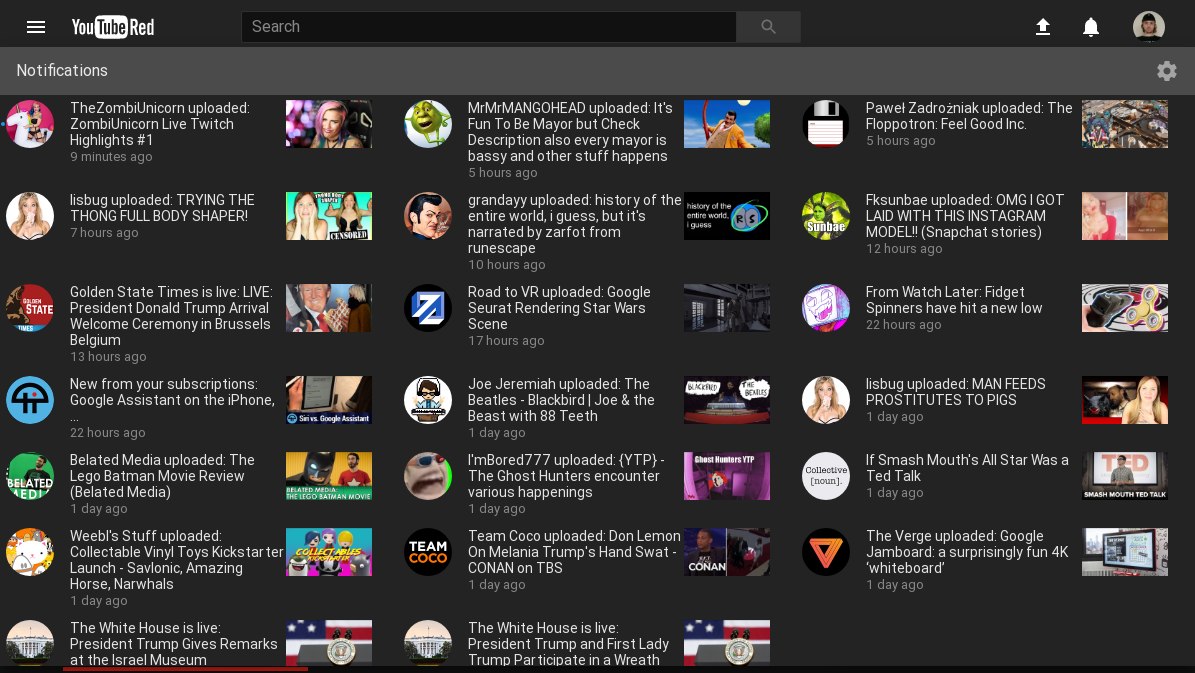
Task: Open If Smash Mouth's All Star notification
Action: coord(966,468)
